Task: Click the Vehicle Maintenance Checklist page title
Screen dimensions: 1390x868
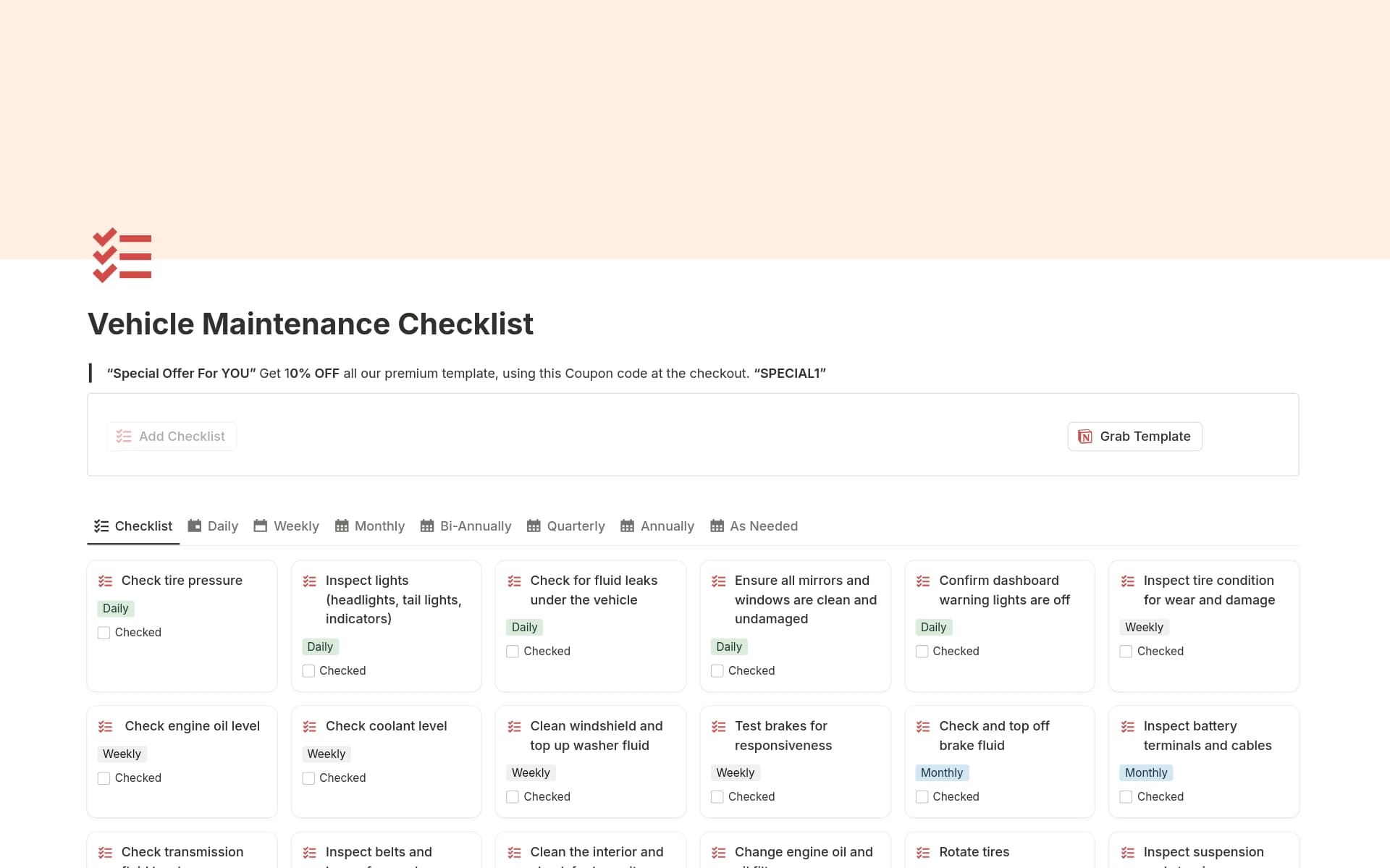Action: (311, 324)
